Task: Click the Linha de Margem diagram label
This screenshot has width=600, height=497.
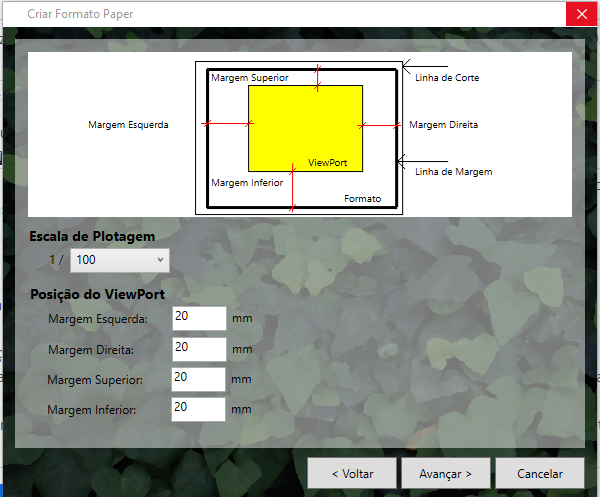Action: [453, 171]
